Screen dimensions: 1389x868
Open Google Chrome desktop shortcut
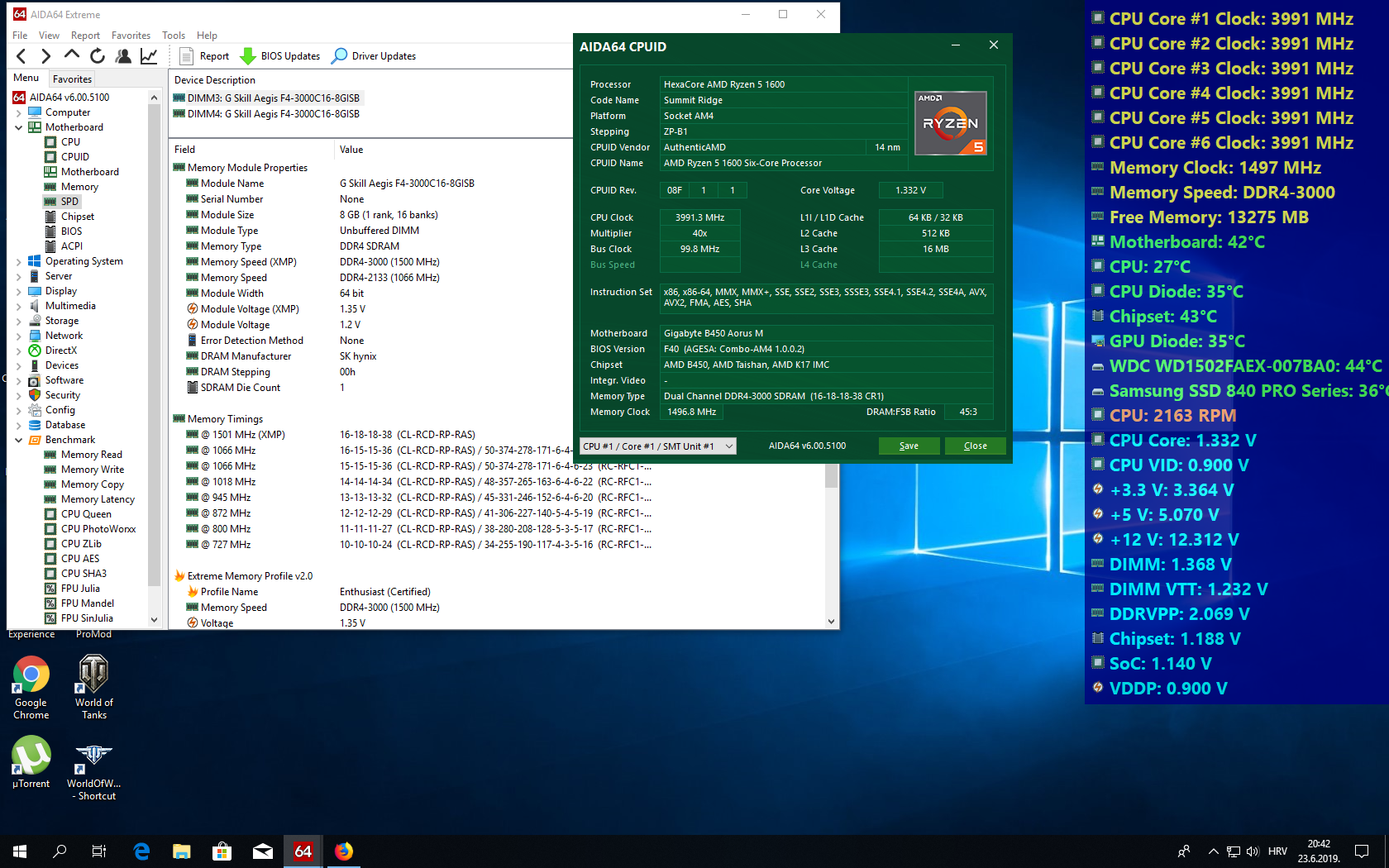31,688
